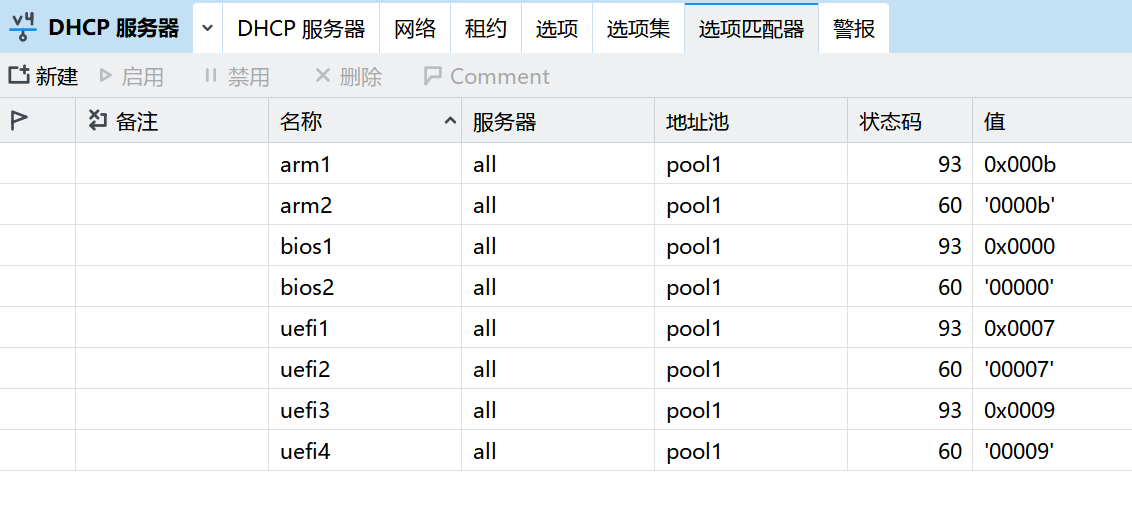Viewport: 1132px width, 518px height.
Task: Click the flag column header icon
Action: 19,121
